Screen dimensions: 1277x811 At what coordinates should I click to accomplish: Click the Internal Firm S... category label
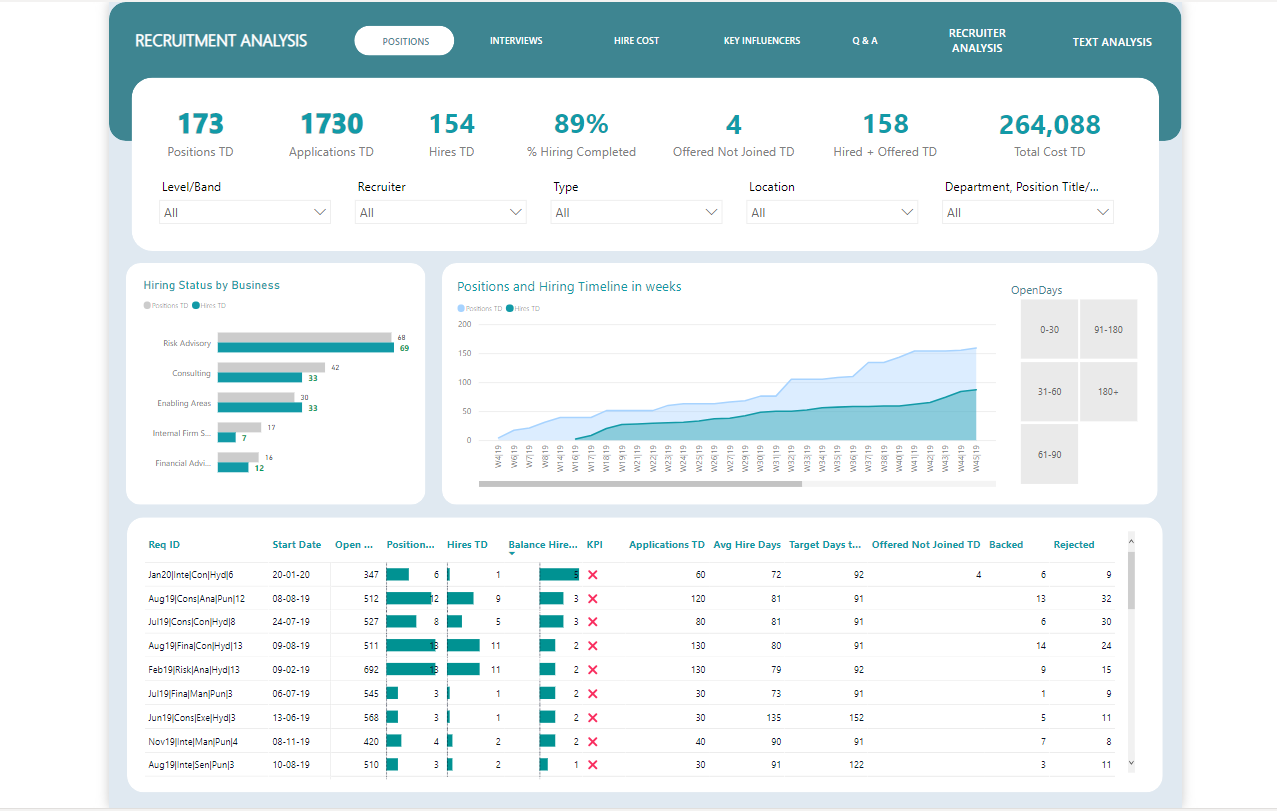point(182,434)
